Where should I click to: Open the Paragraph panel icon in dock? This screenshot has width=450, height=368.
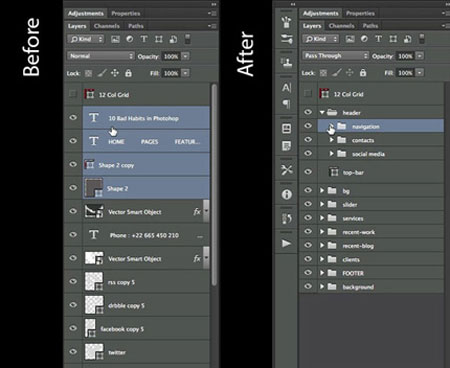click(286, 104)
